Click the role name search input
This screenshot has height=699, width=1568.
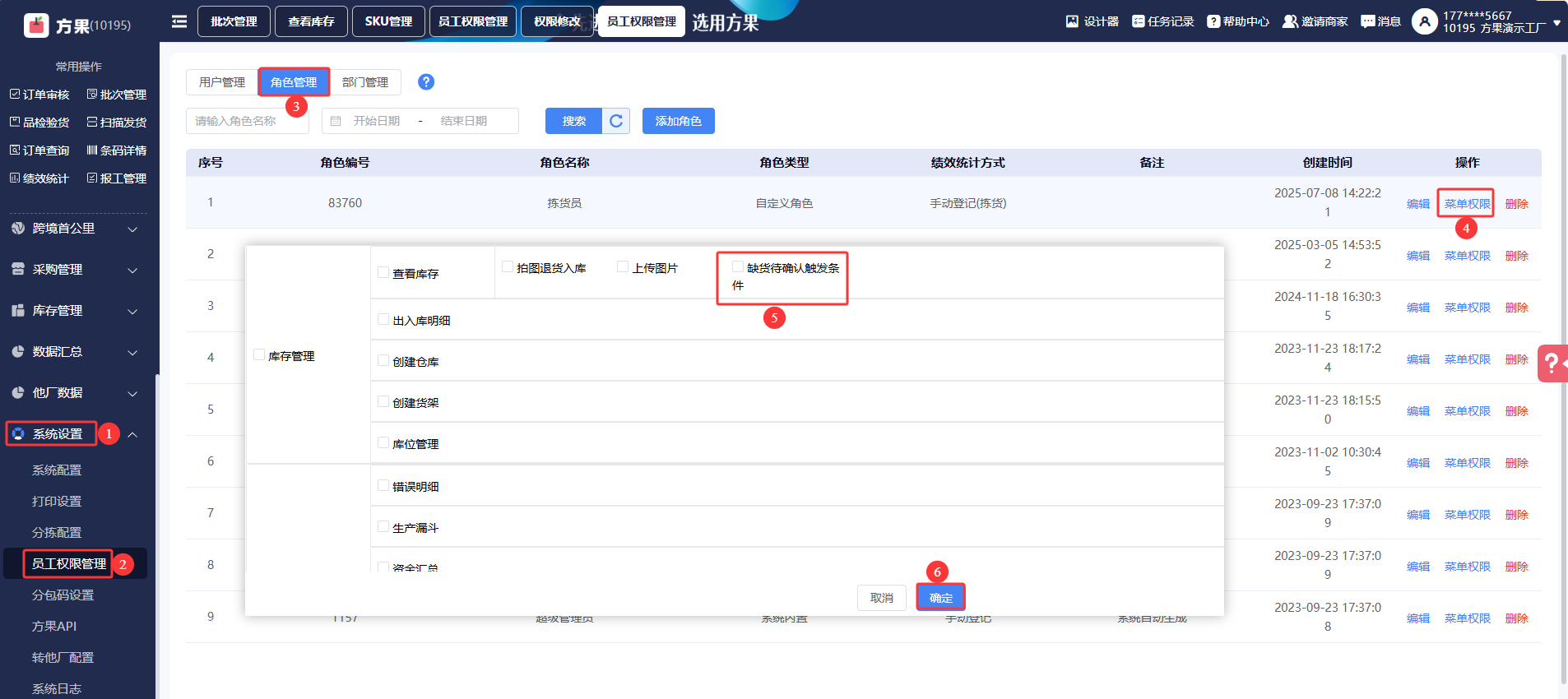(x=247, y=121)
